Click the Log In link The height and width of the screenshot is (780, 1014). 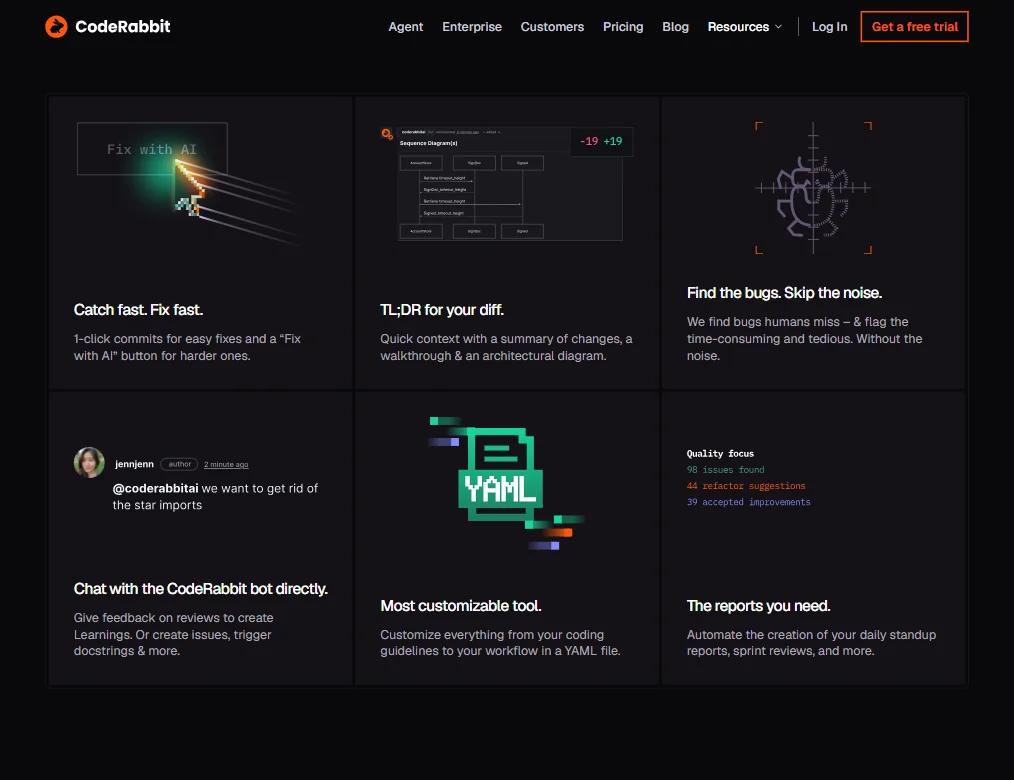click(829, 27)
